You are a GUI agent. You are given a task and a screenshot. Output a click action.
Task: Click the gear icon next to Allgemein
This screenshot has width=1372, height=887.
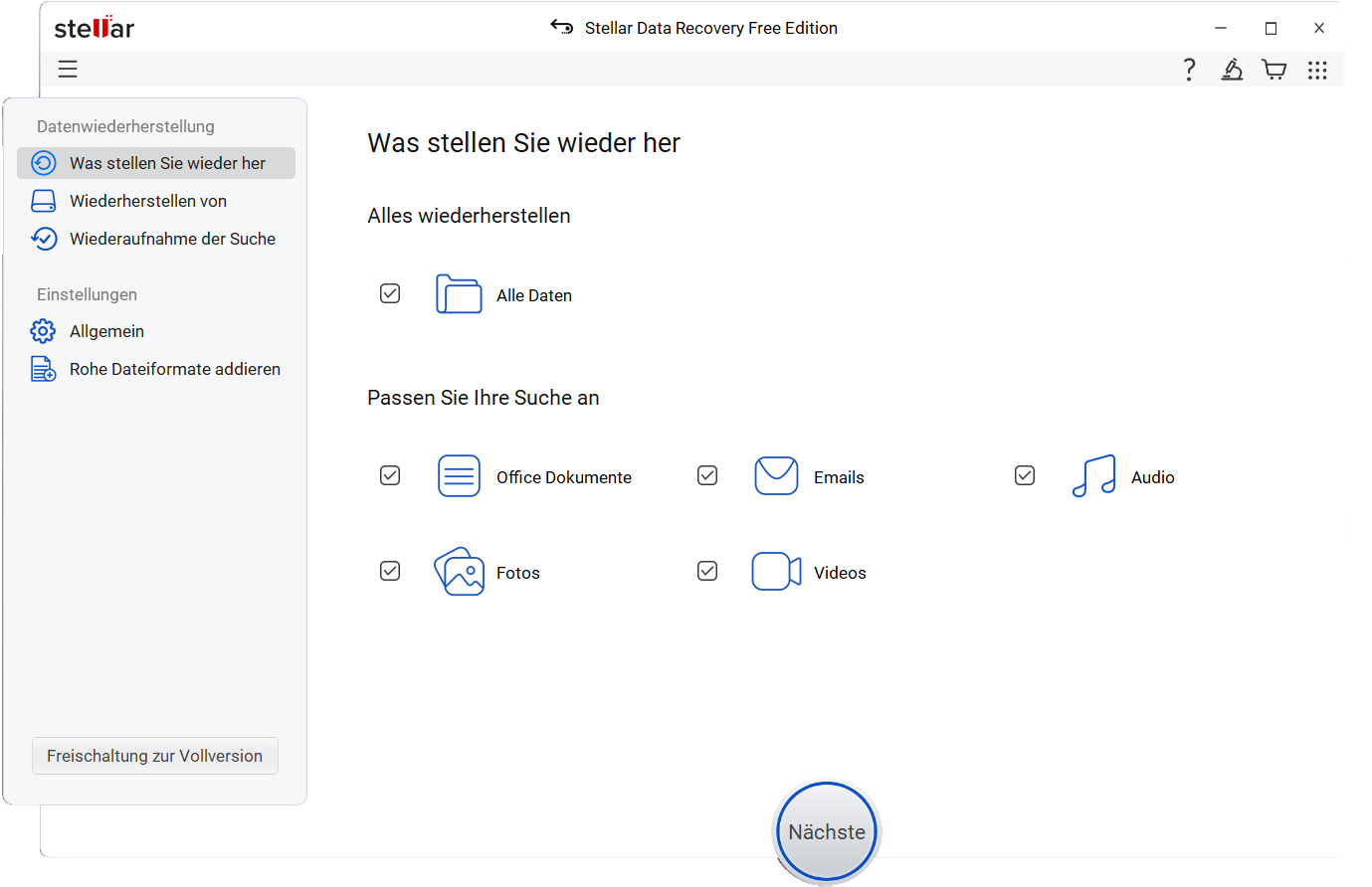(43, 331)
